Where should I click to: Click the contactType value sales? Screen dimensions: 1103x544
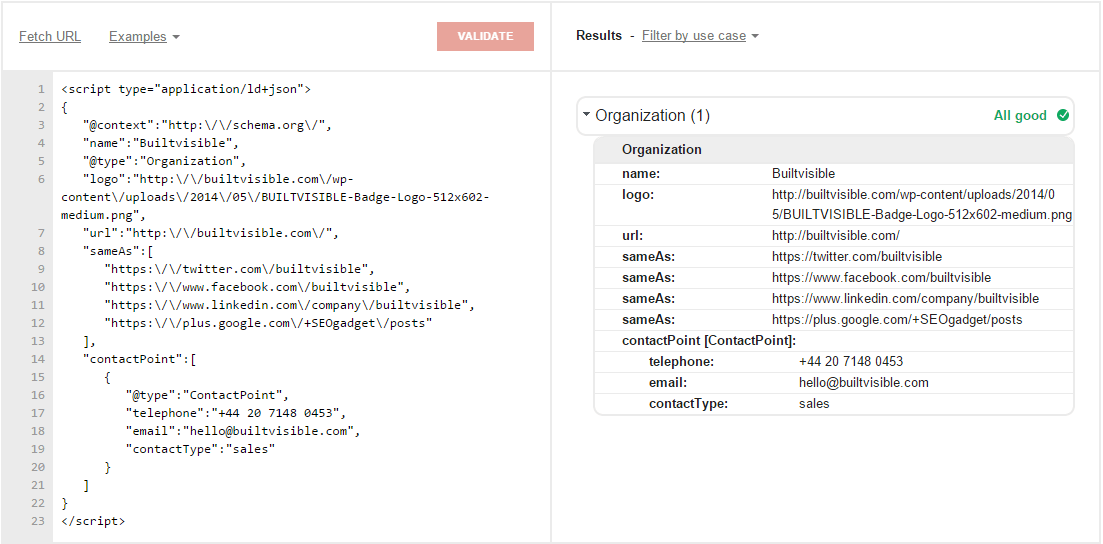tap(814, 404)
